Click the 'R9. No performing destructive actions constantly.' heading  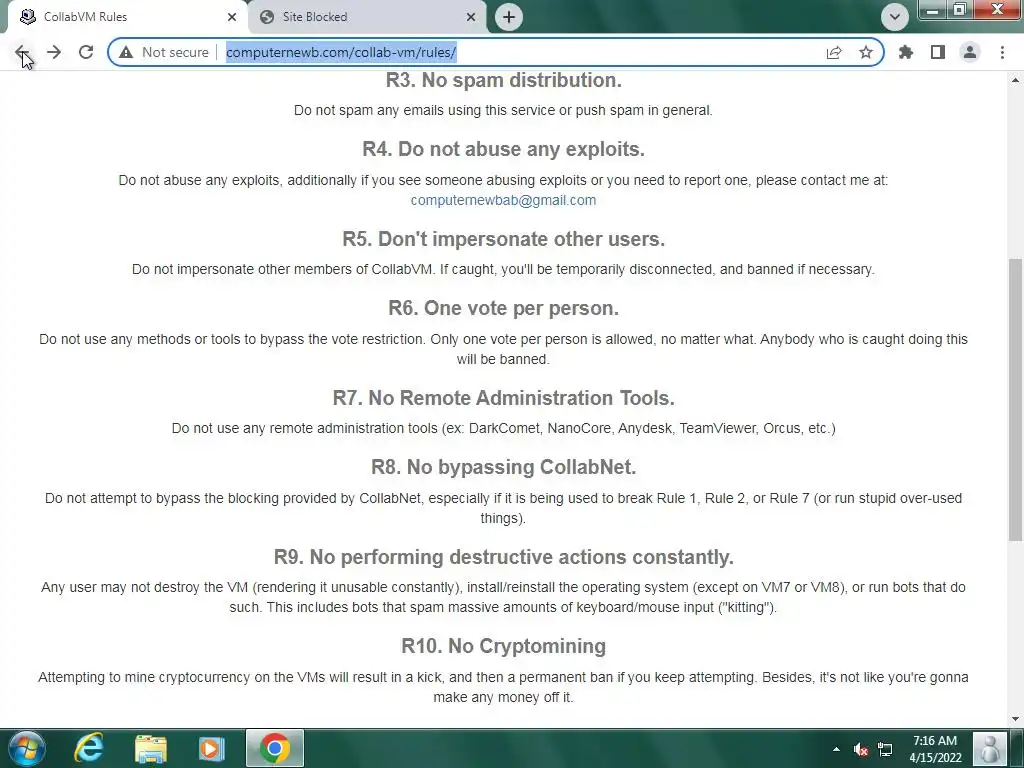504,557
